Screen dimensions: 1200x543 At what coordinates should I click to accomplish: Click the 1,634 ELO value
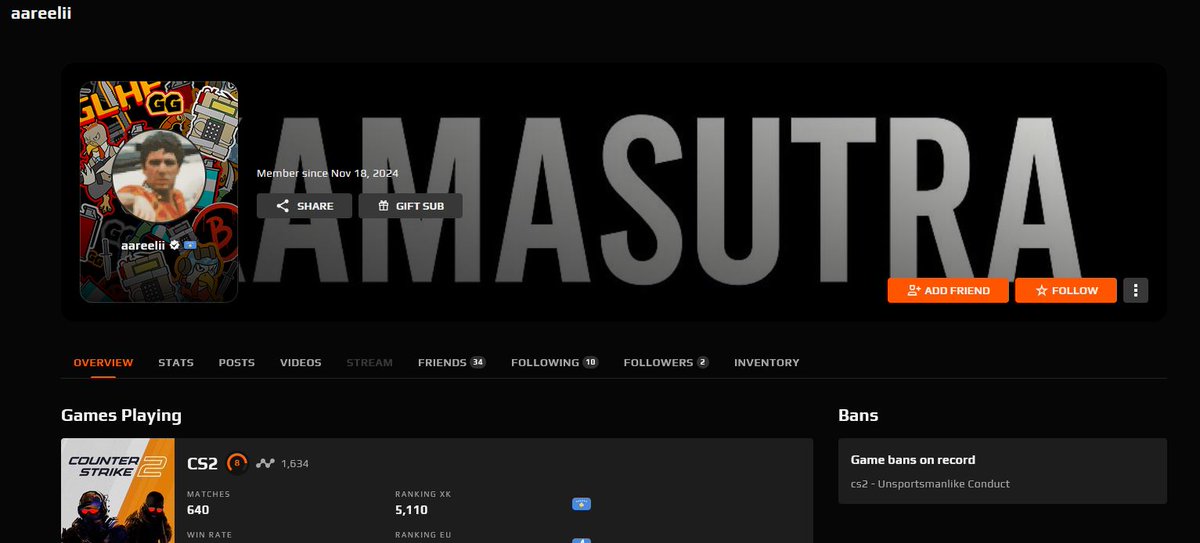(295, 463)
